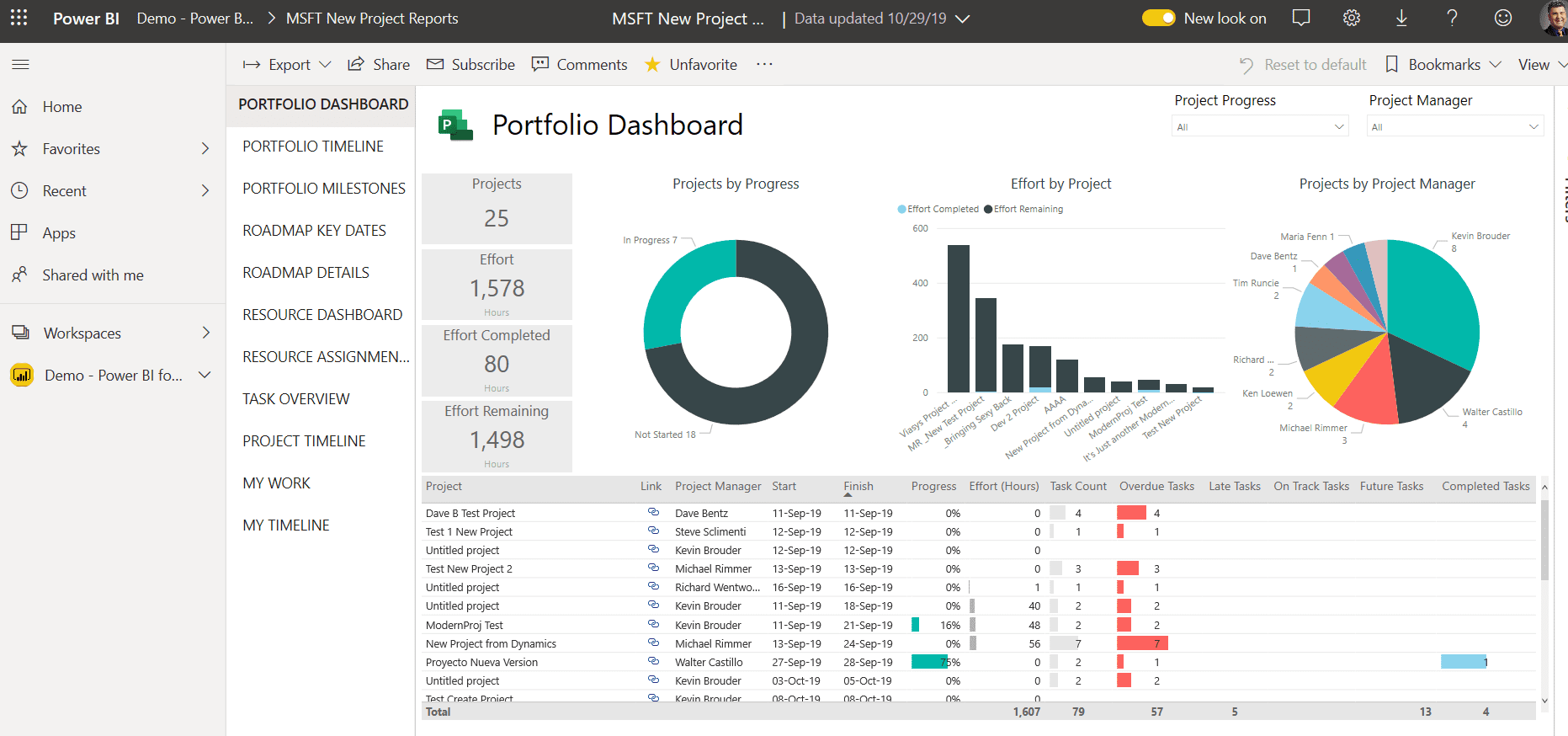Open link icon for Dave B Test Project
The image size is (1568, 736).
coord(653,512)
